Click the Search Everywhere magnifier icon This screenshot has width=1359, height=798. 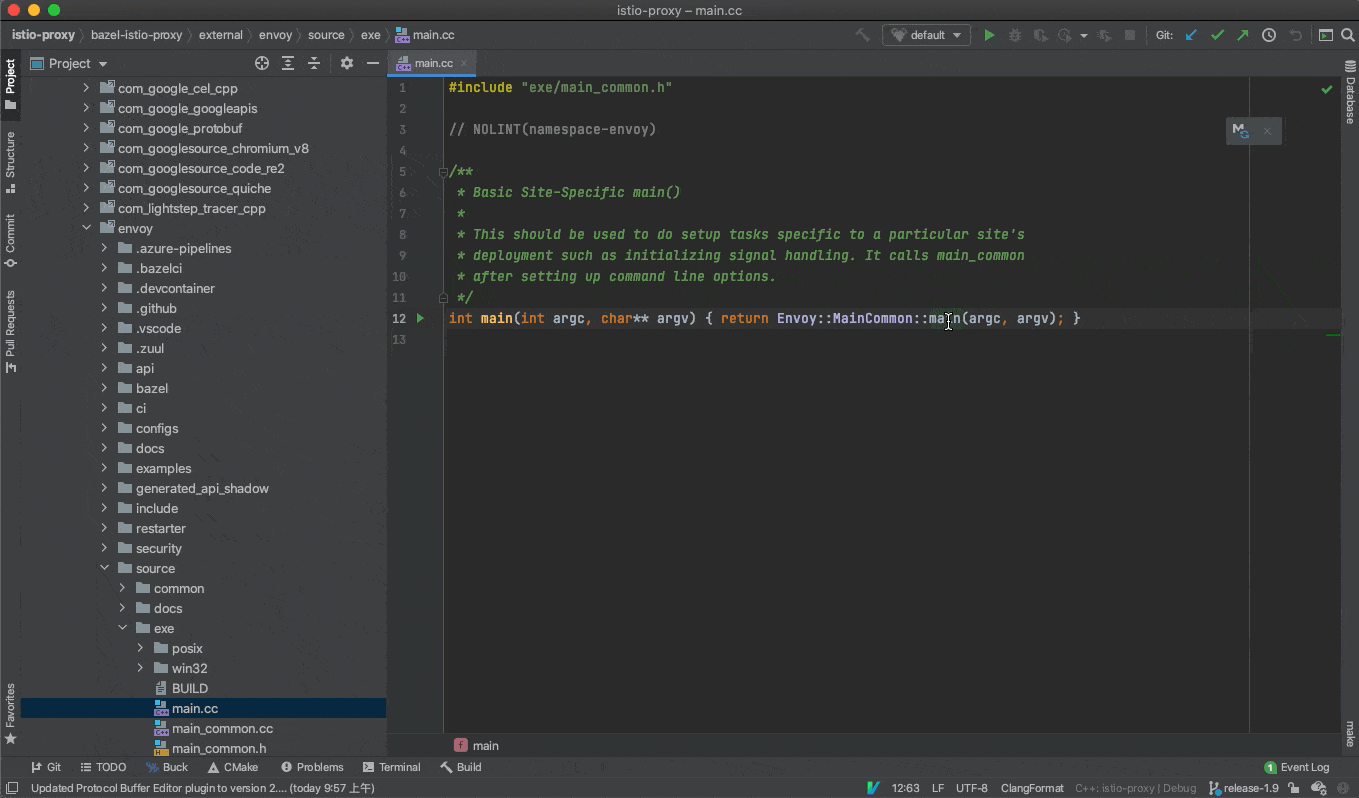(1347, 35)
